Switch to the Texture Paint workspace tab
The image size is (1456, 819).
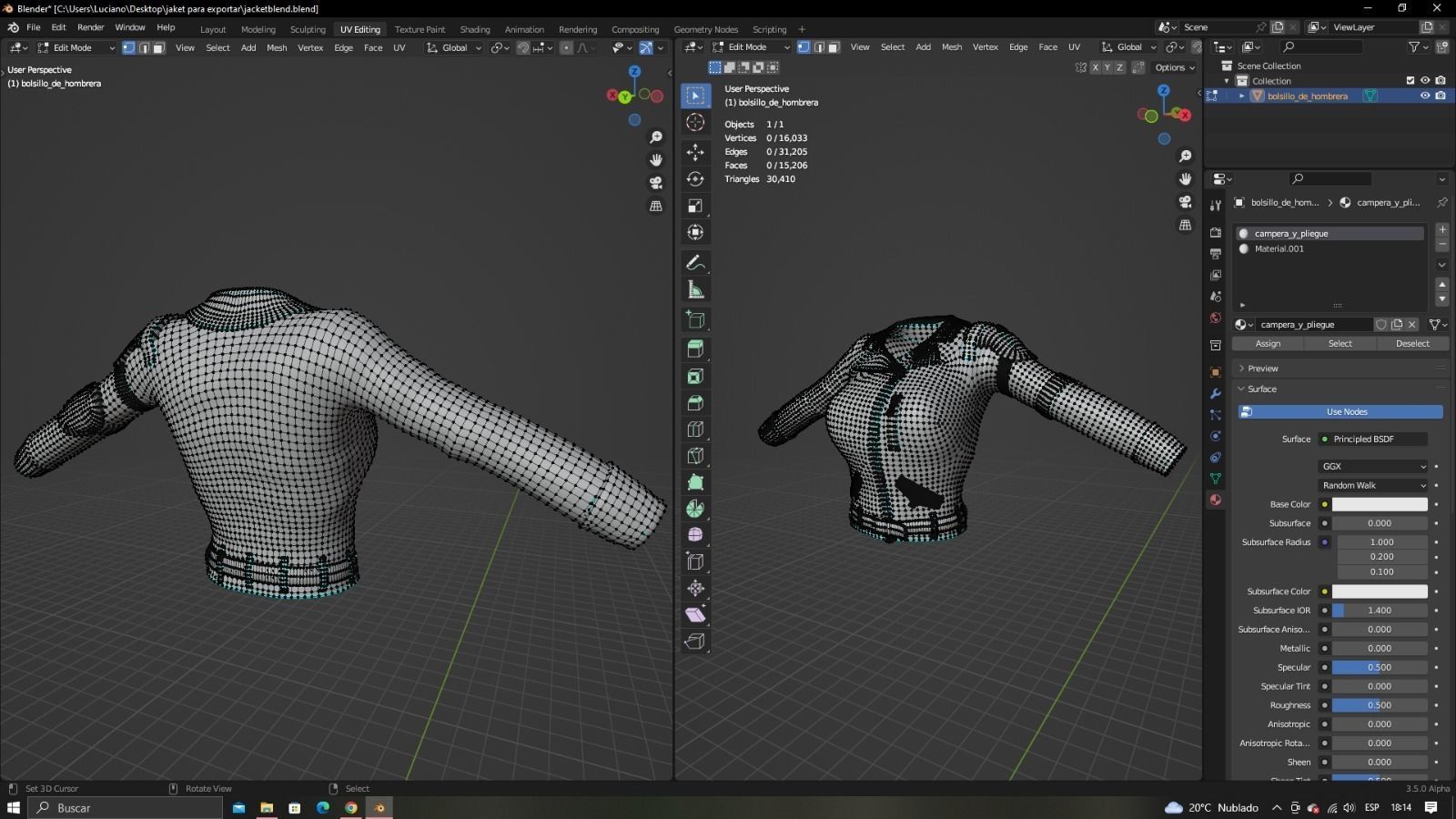point(420,29)
